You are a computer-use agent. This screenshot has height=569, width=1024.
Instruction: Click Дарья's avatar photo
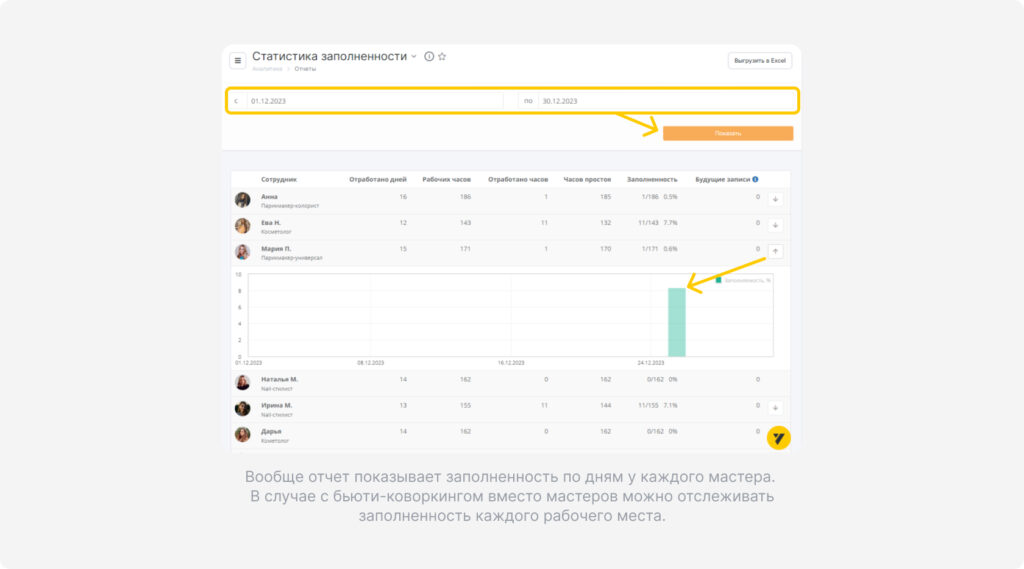[x=243, y=434]
